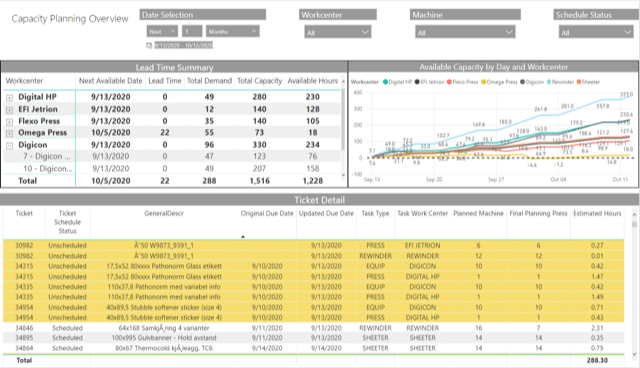
Task: Open the Machine filter dropdown
Action: 465,32
